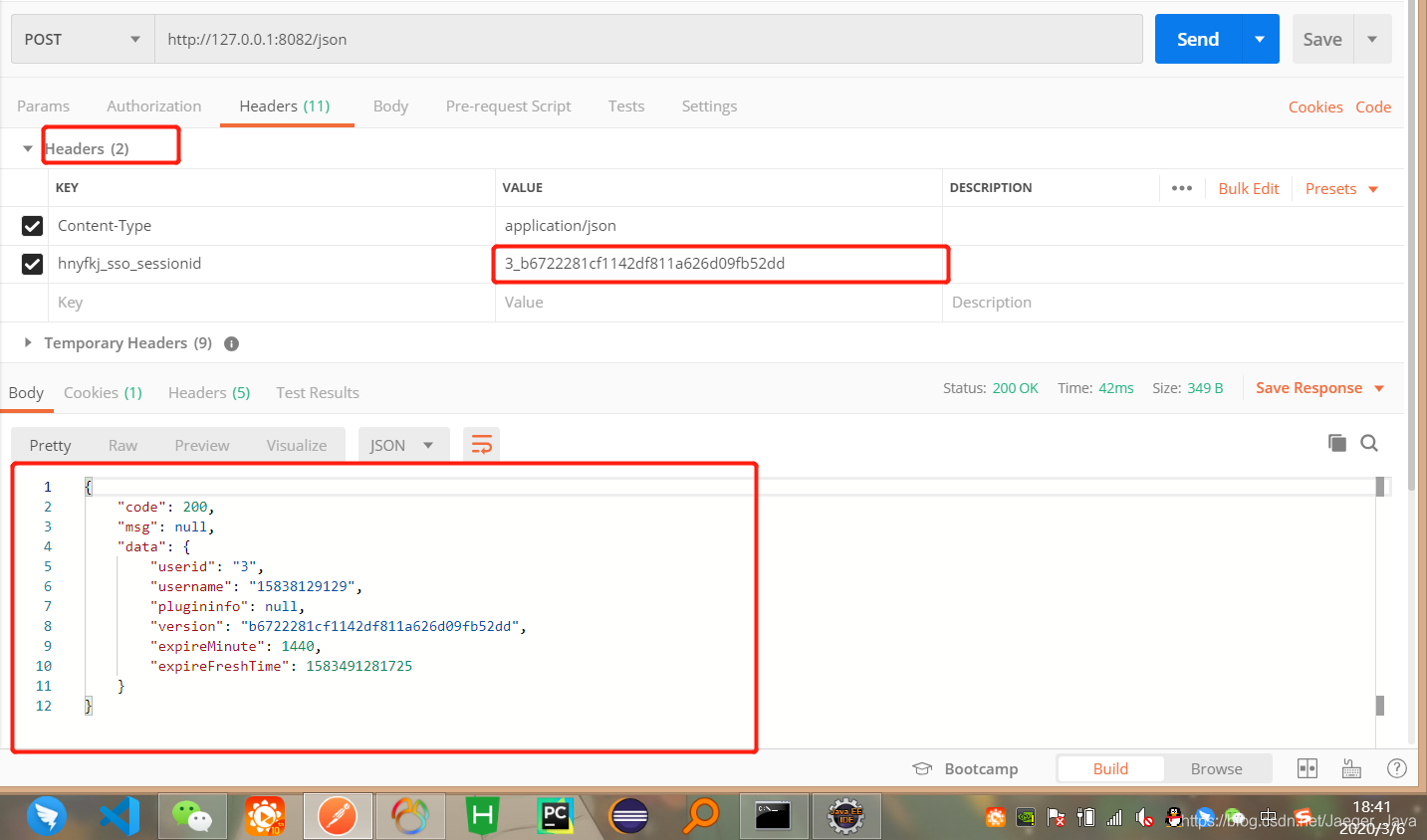Image resolution: width=1427 pixels, height=840 pixels.
Task: Click the volume icon in system tray
Action: click(1145, 818)
